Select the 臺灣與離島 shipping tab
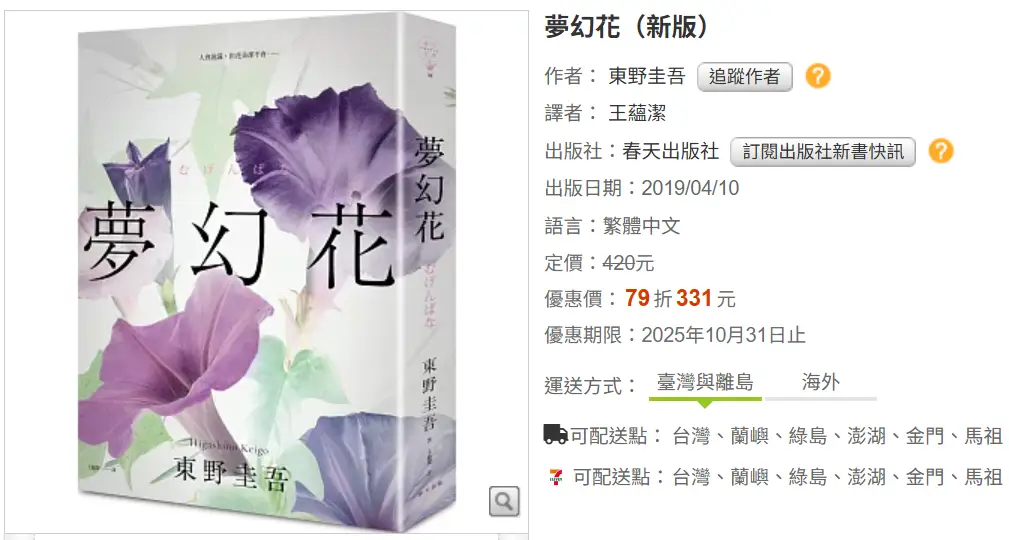 705,382
